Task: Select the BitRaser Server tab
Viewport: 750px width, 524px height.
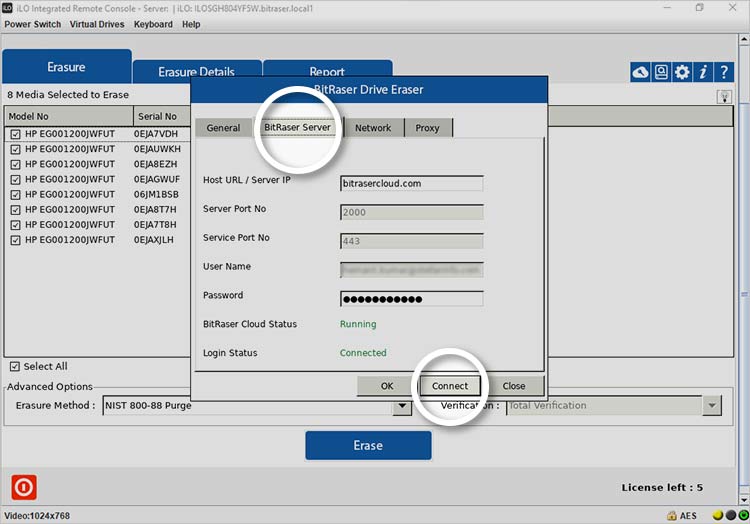Action: click(x=298, y=128)
